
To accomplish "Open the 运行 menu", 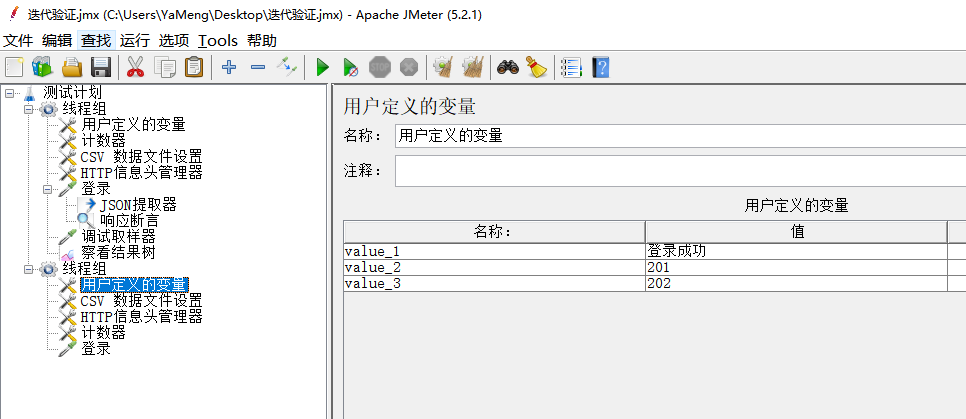I will click(x=135, y=41).
